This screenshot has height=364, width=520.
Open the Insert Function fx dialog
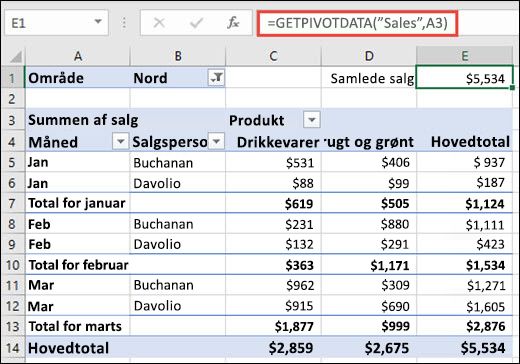pyautogui.click(x=233, y=23)
